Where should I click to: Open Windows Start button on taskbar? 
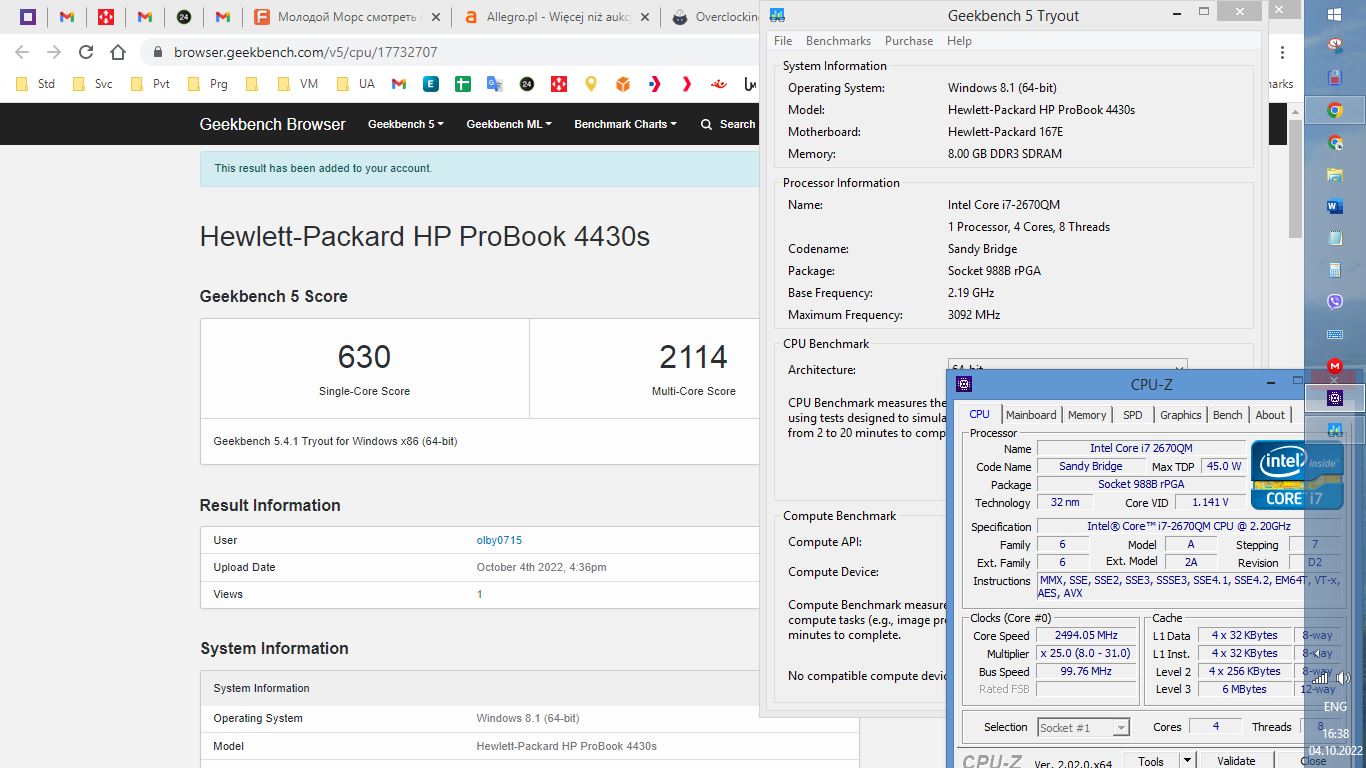coord(1335,14)
